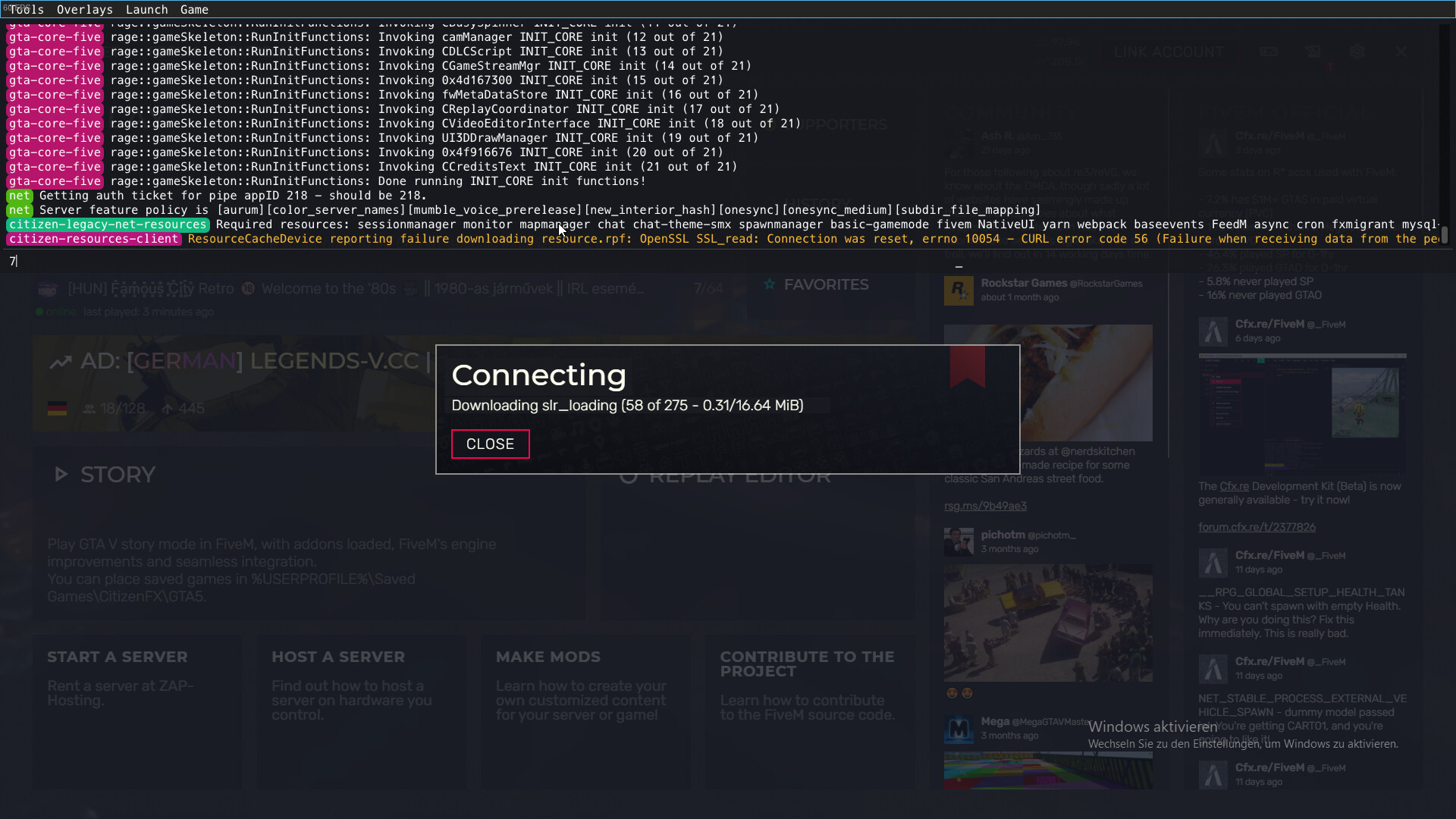The width and height of the screenshot is (1456, 819).
Task: Open the settings gear icon
Action: [1357, 52]
